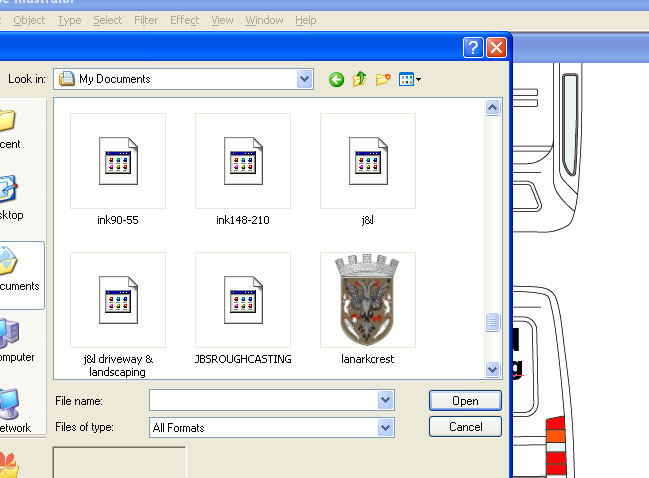
Task: Open the Window menu
Action: [x=264, y=20]
